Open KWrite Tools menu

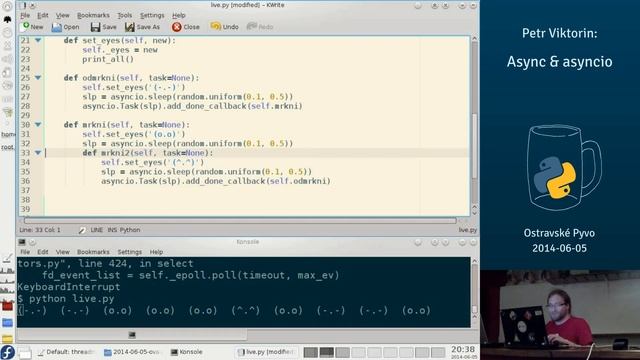(124, 15)
